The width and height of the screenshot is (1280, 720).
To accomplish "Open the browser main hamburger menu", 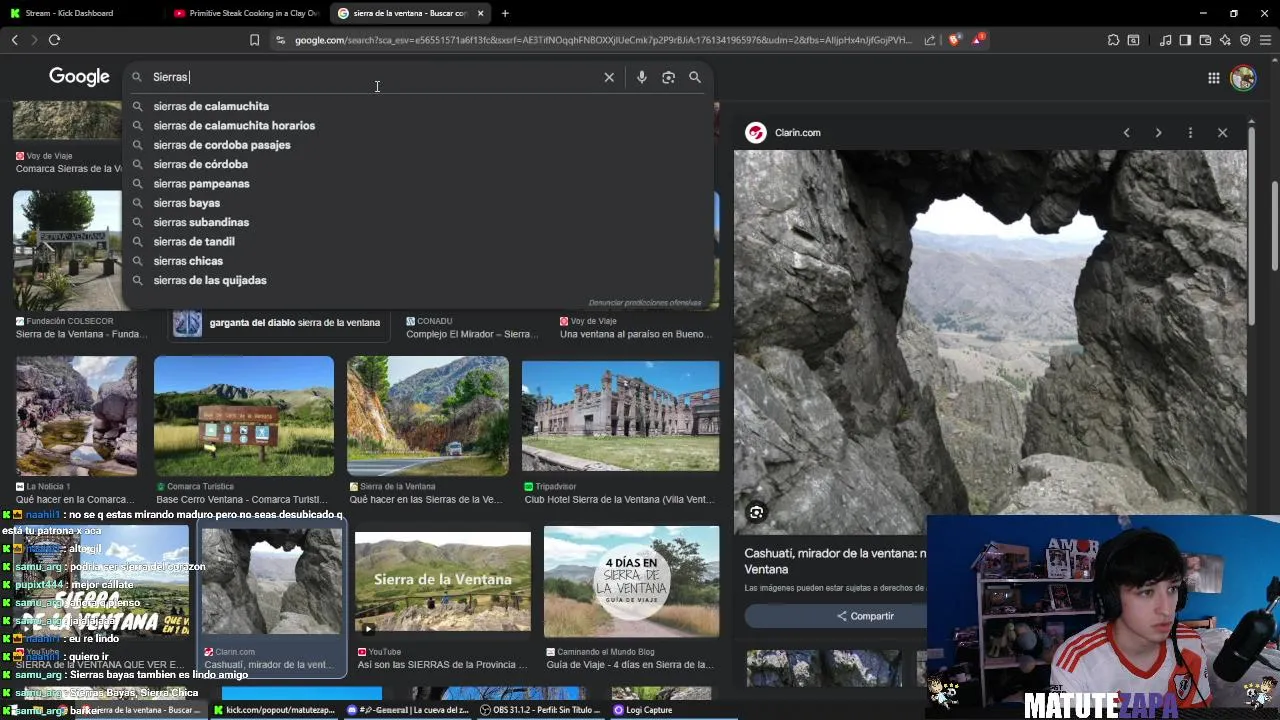I will (x=1265, y=40).
